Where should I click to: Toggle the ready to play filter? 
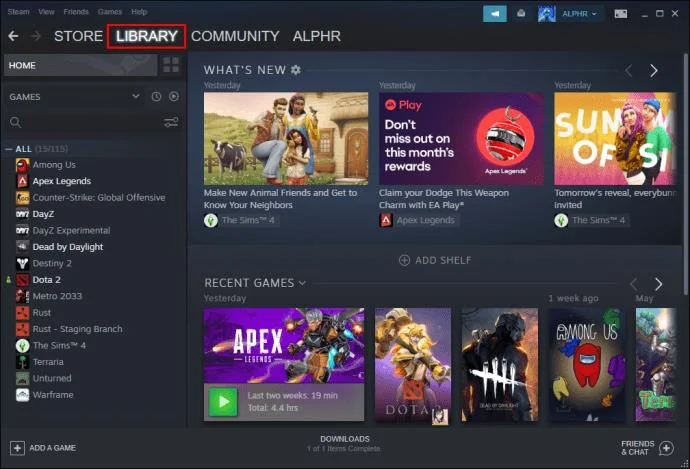point(174,96)
